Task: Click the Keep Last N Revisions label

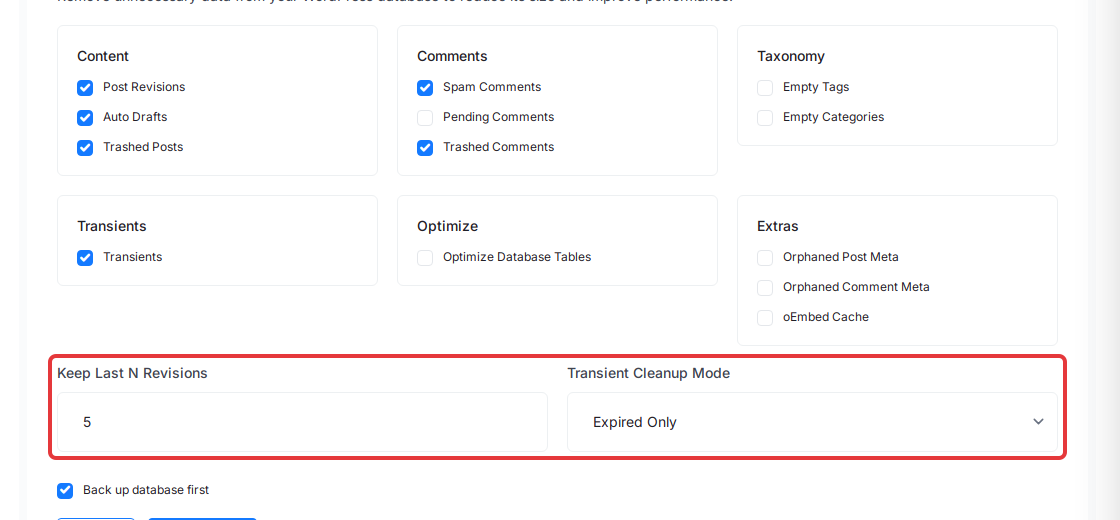Action: (x=132, y=373)
